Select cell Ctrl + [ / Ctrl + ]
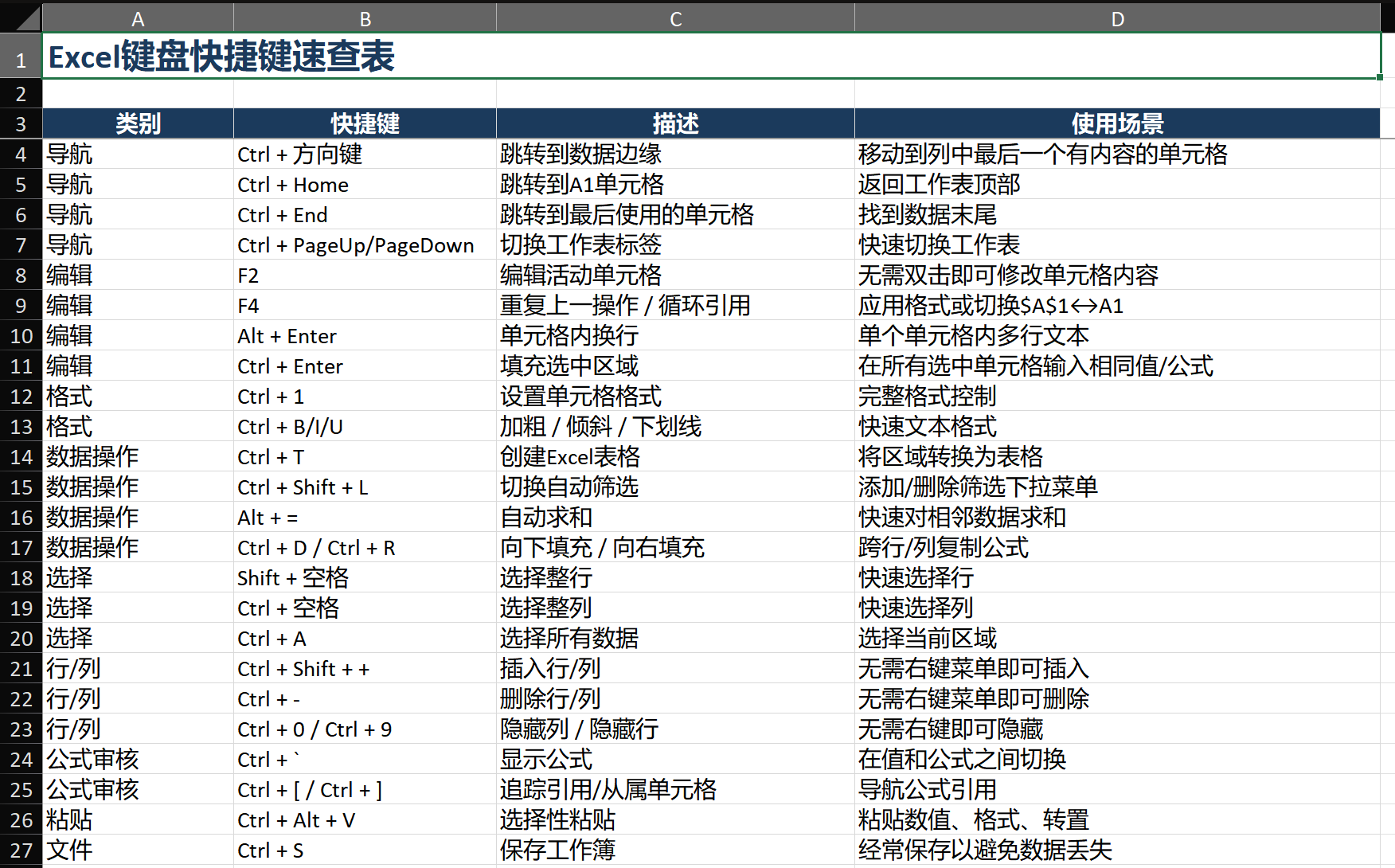1395x868 pixels. click(365, 789)
